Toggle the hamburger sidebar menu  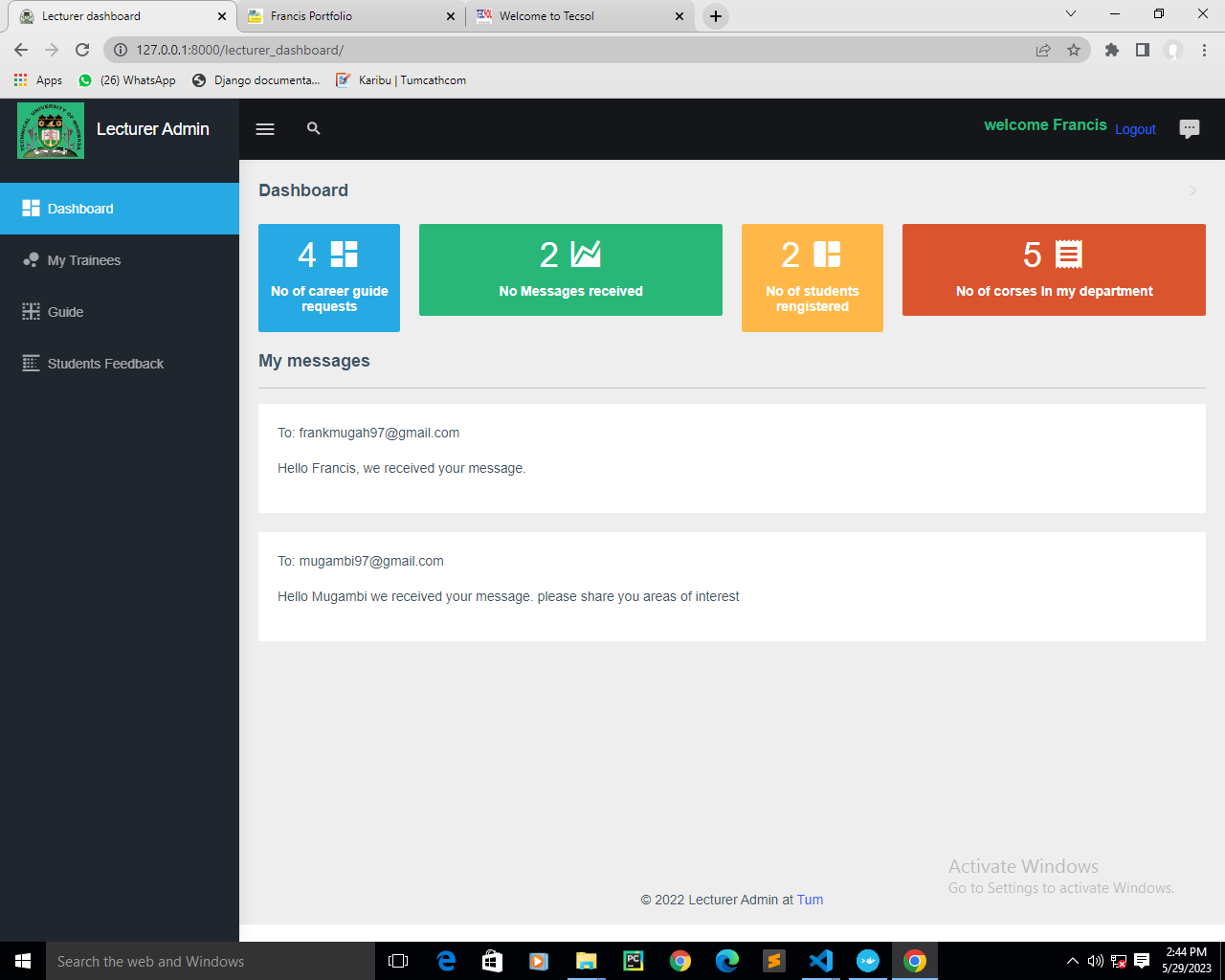tap(265, 129)
